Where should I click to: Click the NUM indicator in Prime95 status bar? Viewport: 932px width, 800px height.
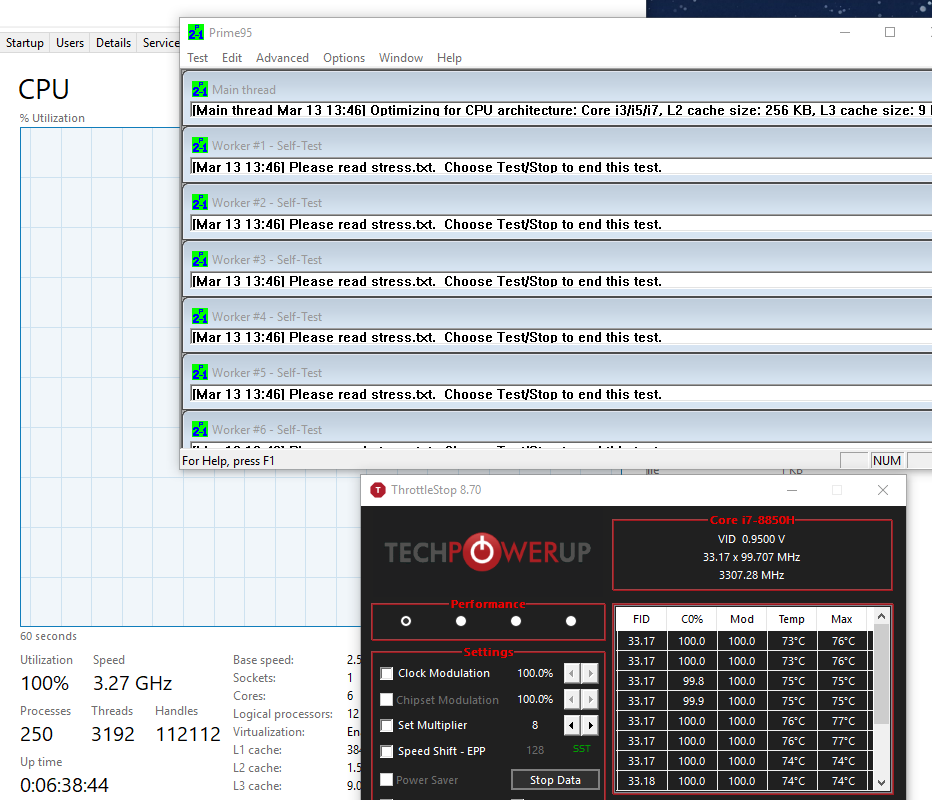coord(887,461)
